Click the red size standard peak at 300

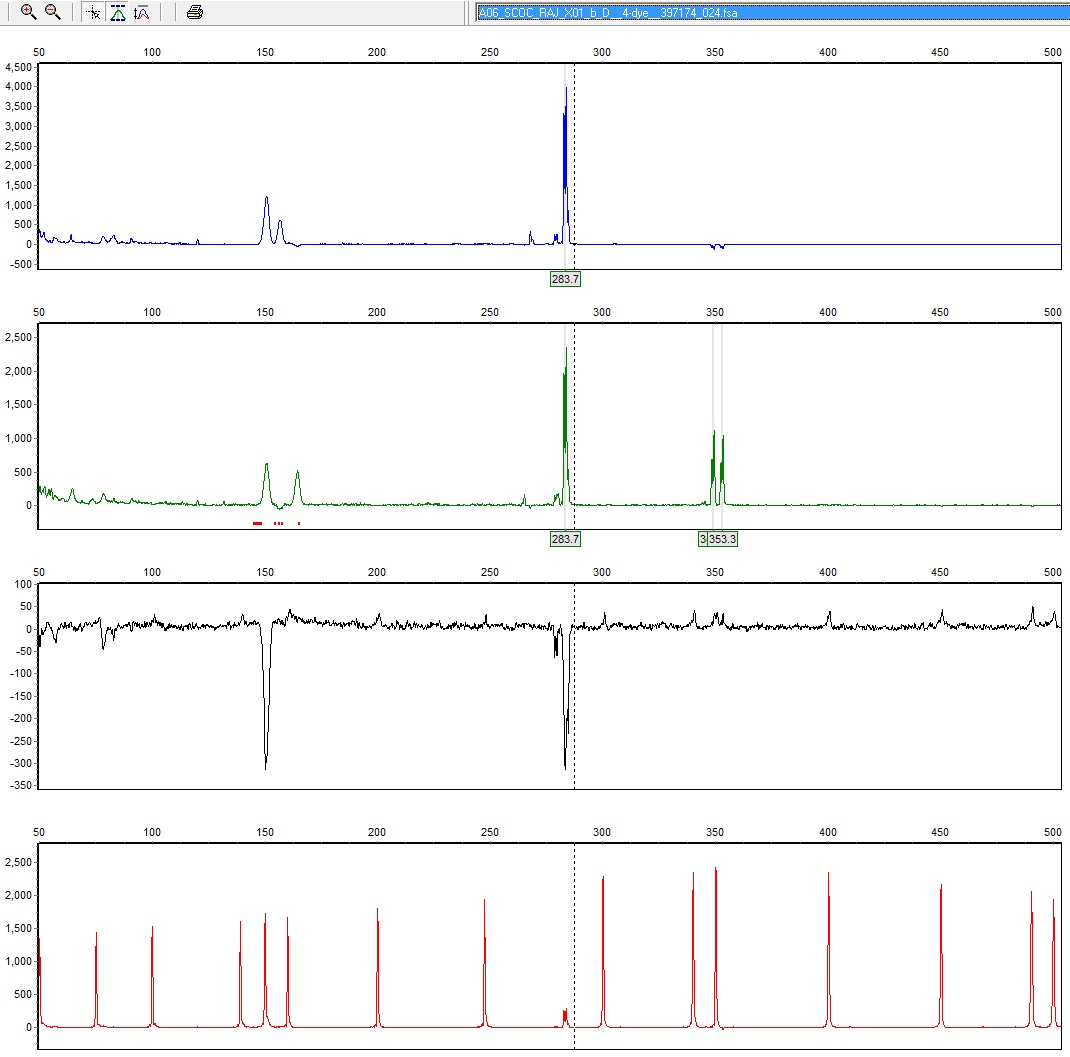(x=603, y=950)
